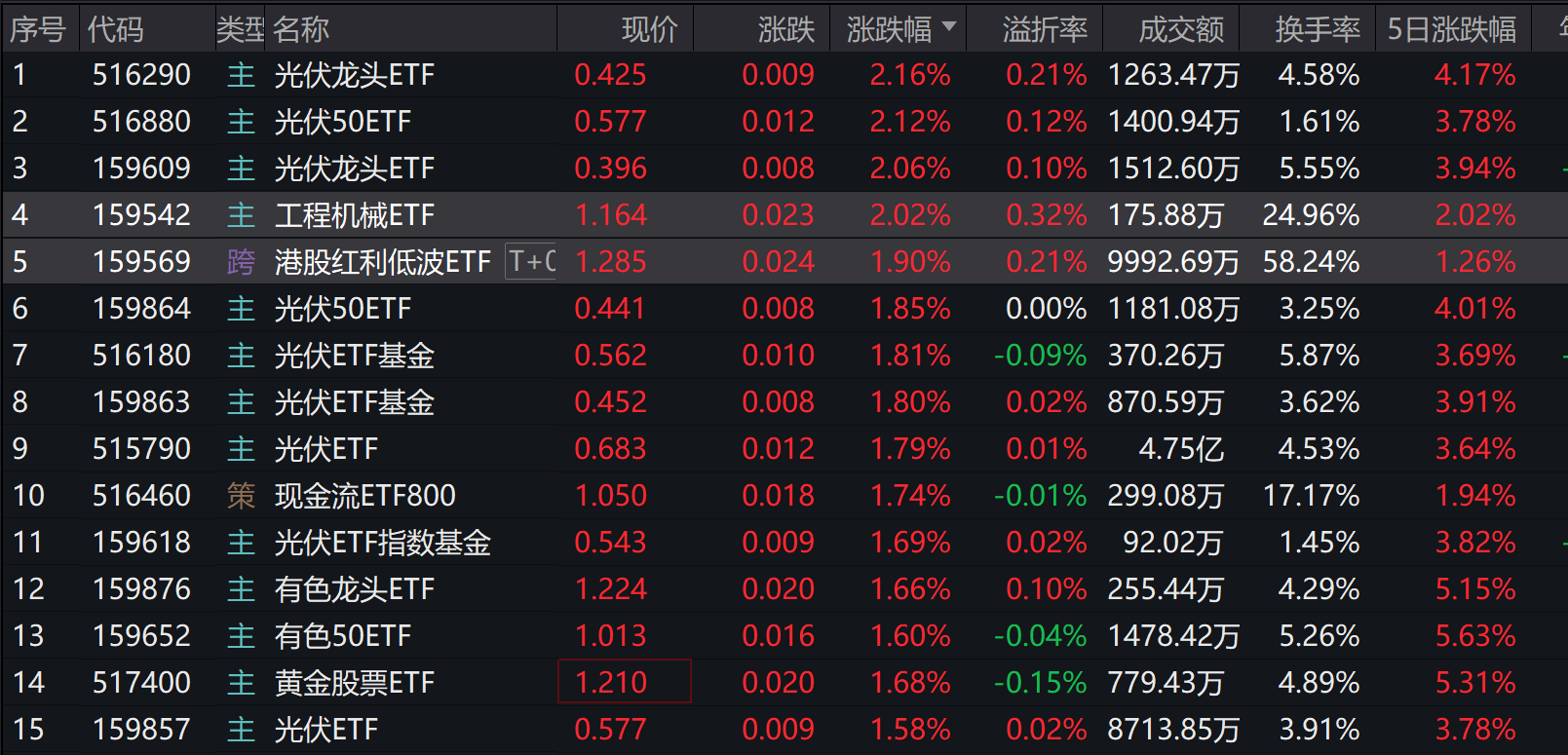This screenshot has height=755, width=1568.
Task: Open 有色50ETF name
Action: [343, 636]
